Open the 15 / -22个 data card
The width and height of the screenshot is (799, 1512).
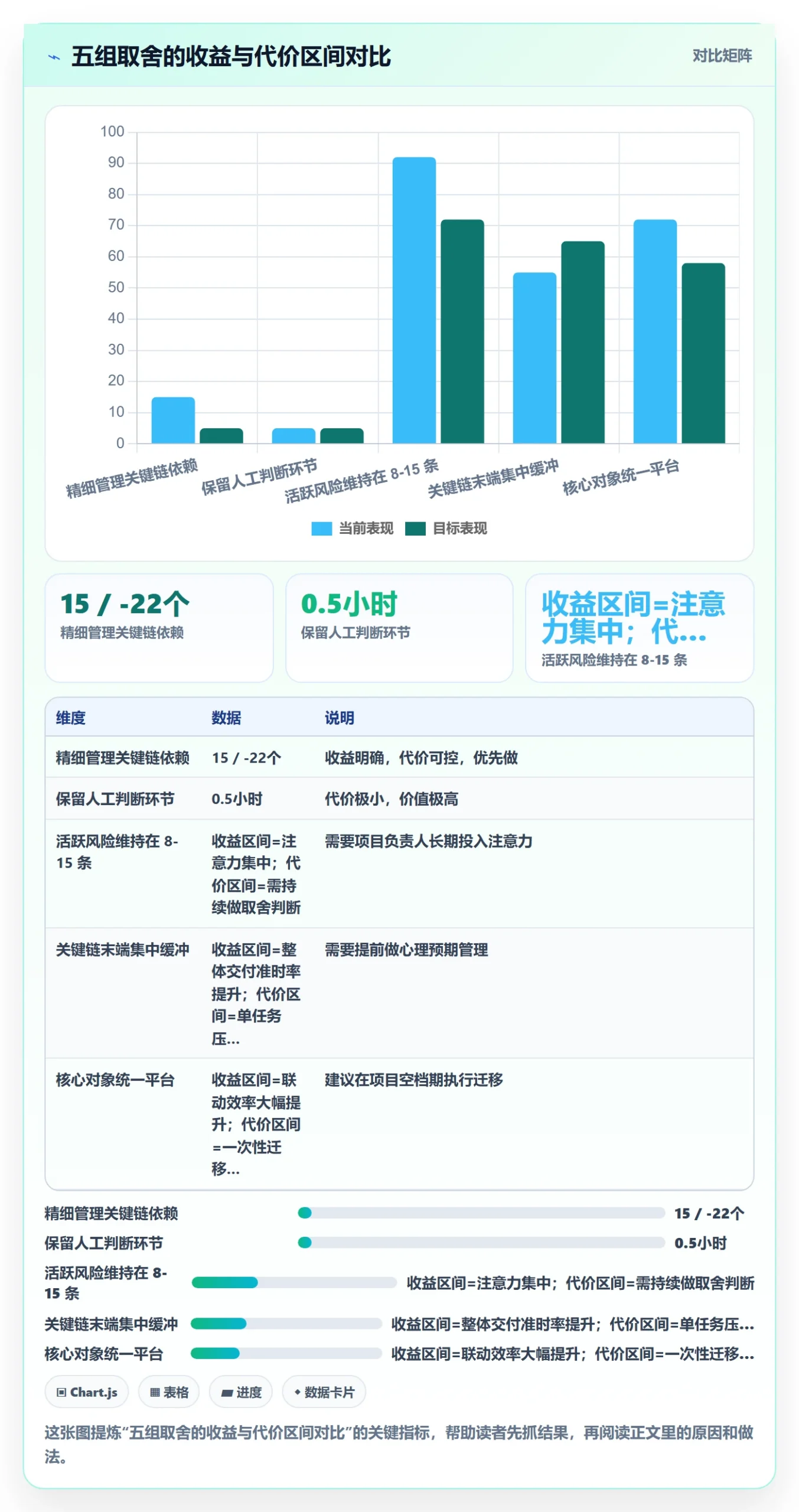tap(159, 627)
